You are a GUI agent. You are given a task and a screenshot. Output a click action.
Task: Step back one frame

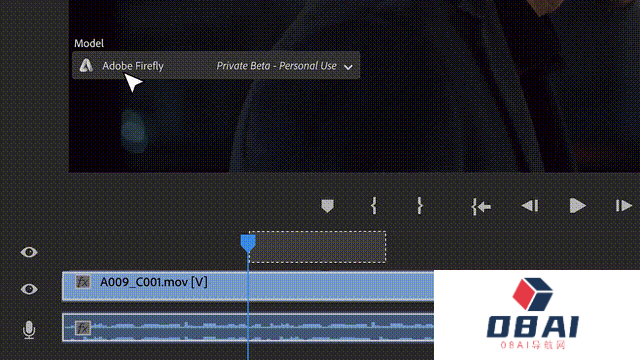tap(530, 206)
